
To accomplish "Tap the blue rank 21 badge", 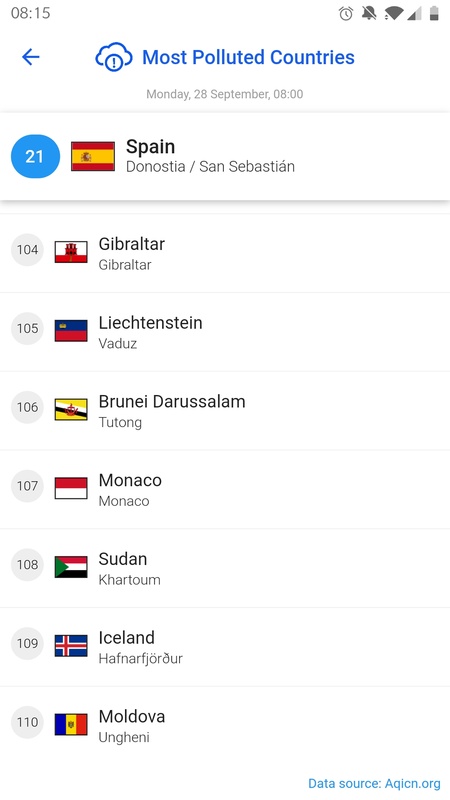I will [x=35, y=156].
